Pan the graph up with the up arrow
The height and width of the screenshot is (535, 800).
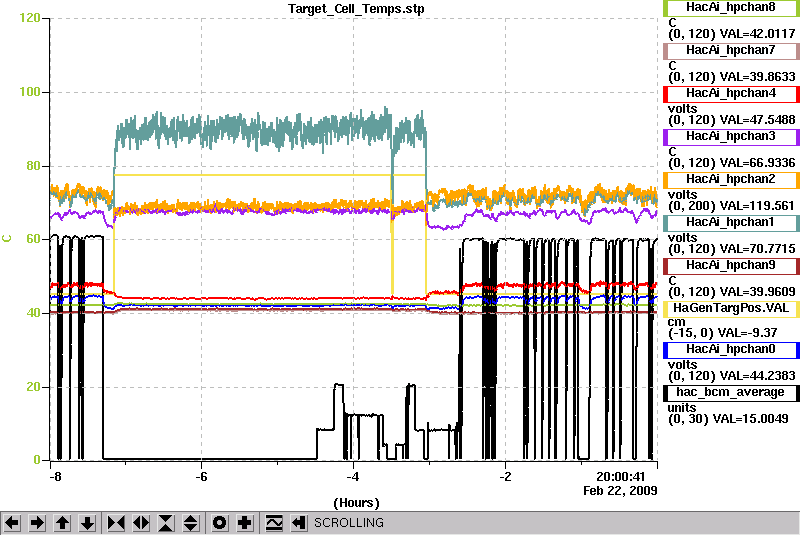point(62,523)
